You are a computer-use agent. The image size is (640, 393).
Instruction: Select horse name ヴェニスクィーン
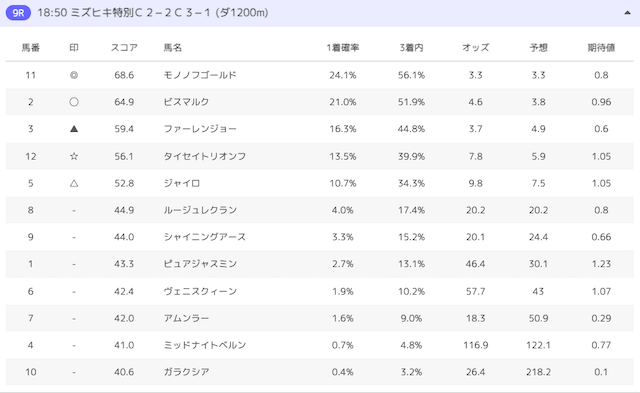coord(200,291)
